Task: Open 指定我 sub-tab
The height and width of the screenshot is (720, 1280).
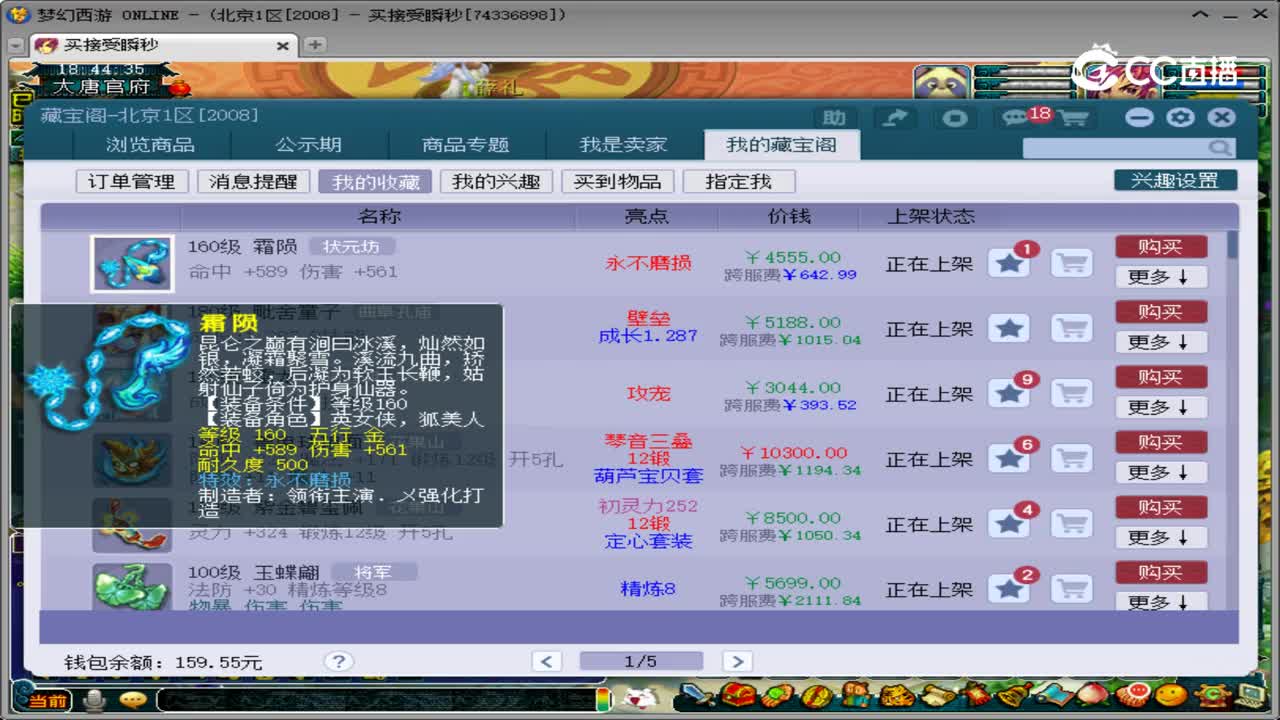Action: click(x=739, y=181)
